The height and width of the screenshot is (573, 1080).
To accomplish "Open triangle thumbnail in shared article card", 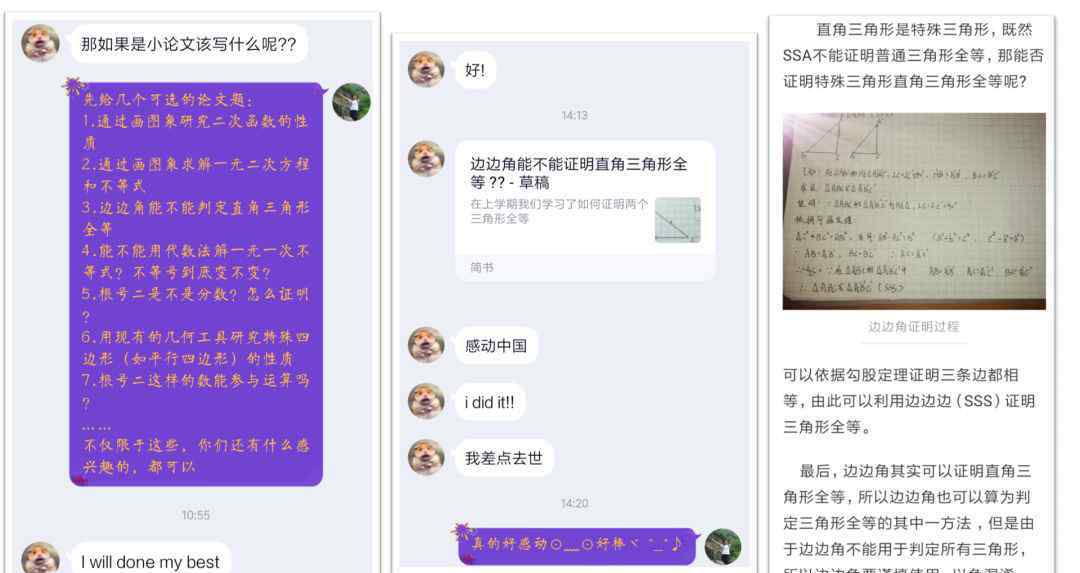I will (x=677, y=220).
